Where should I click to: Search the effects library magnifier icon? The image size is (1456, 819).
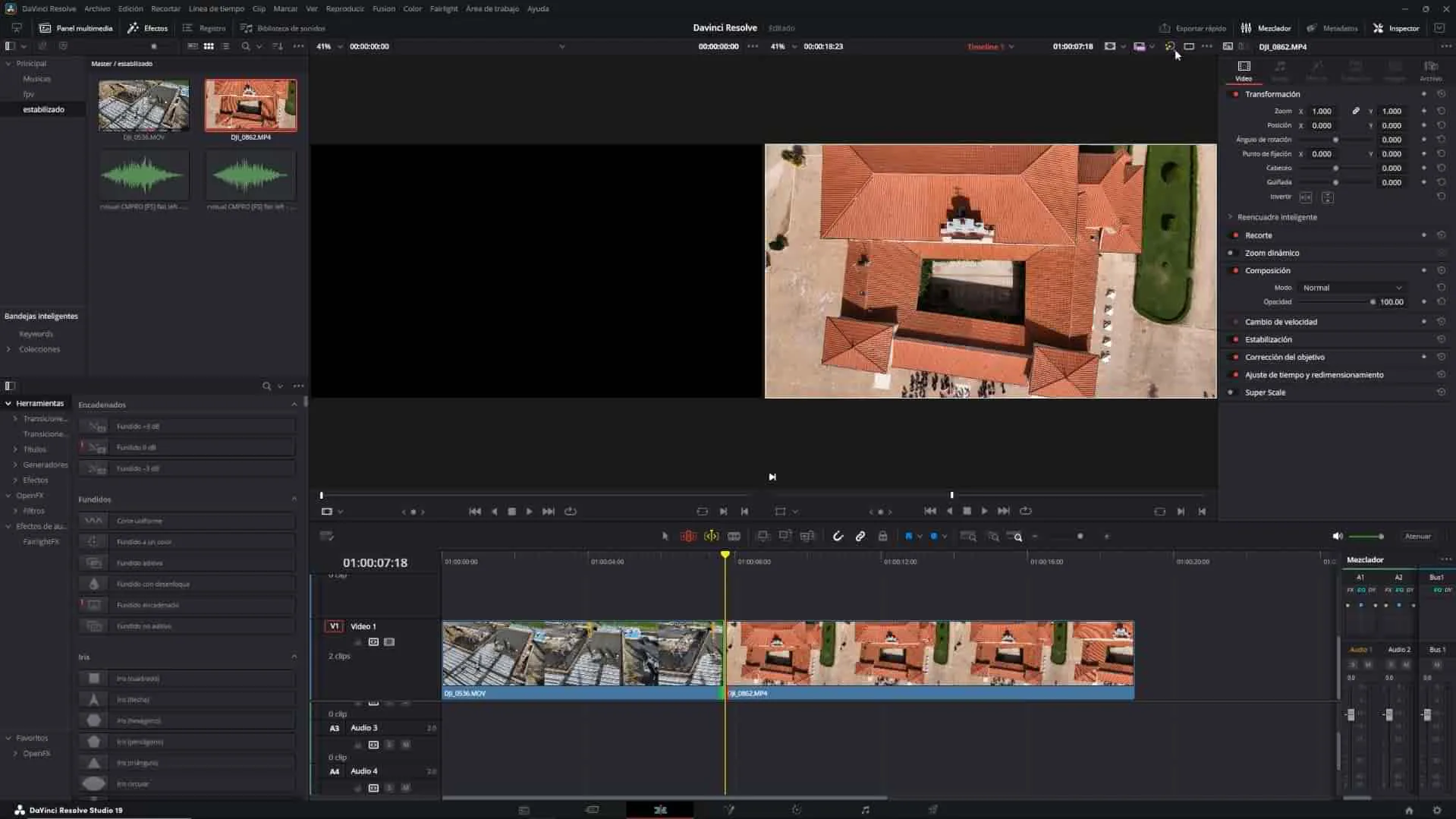[266, 386]
